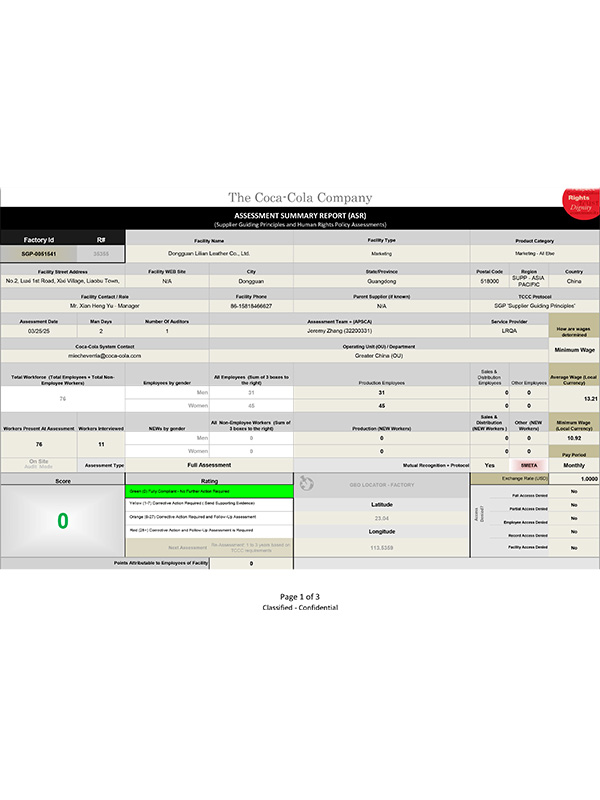Click the On Site audit mode cell
Screen dimensions: 600x800
(x=39, y=464)
